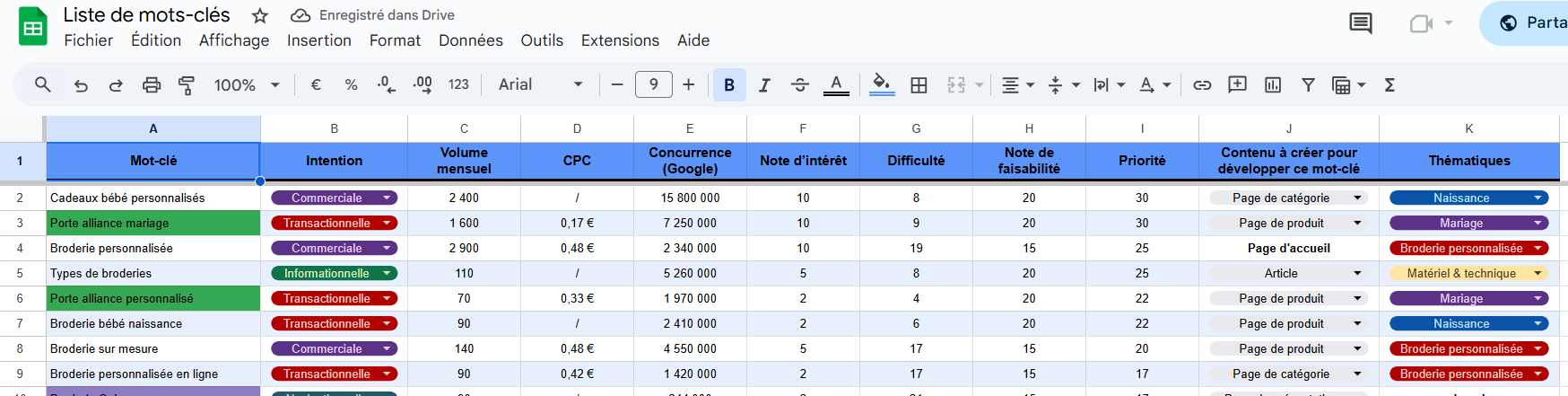
Task: Click the increase font size plus button
Action: point(689,85)
